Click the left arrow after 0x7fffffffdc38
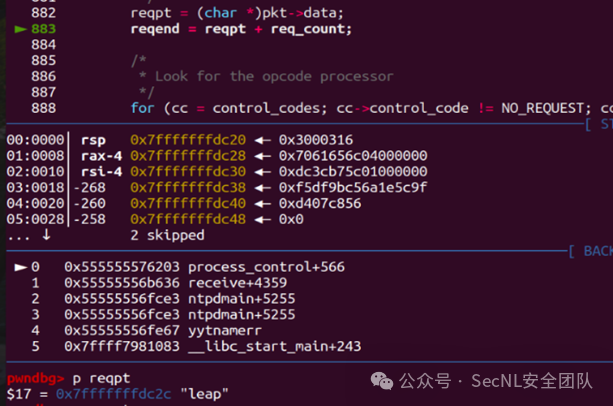 coord(263,188)
